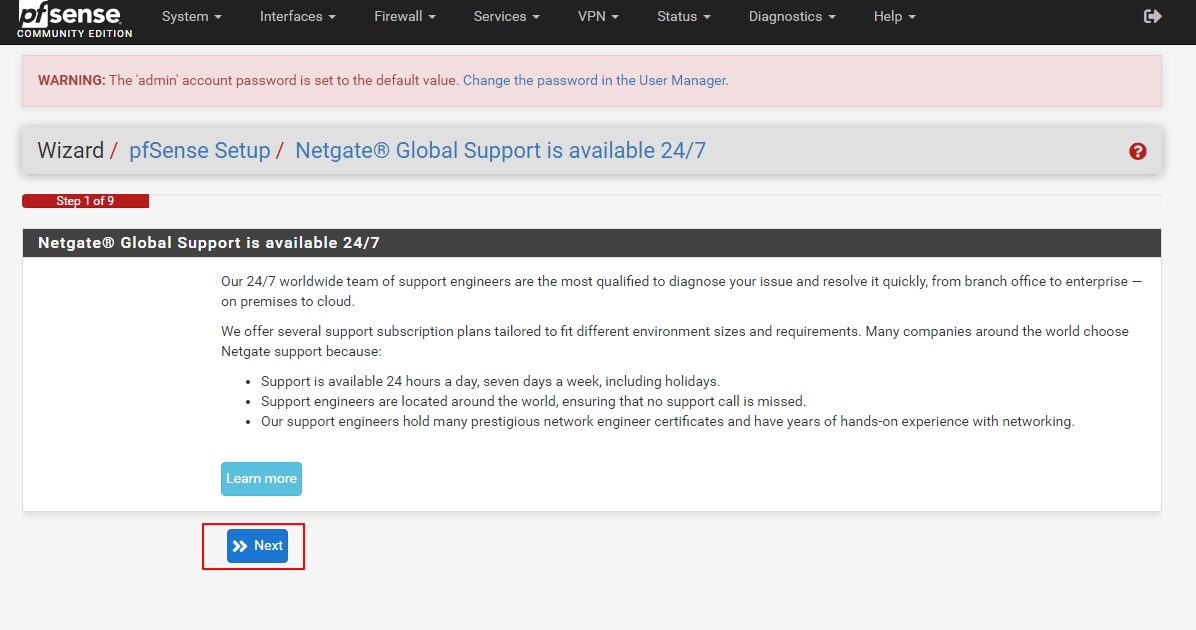Click the Wizard breadcrumb text

point(70,150)
